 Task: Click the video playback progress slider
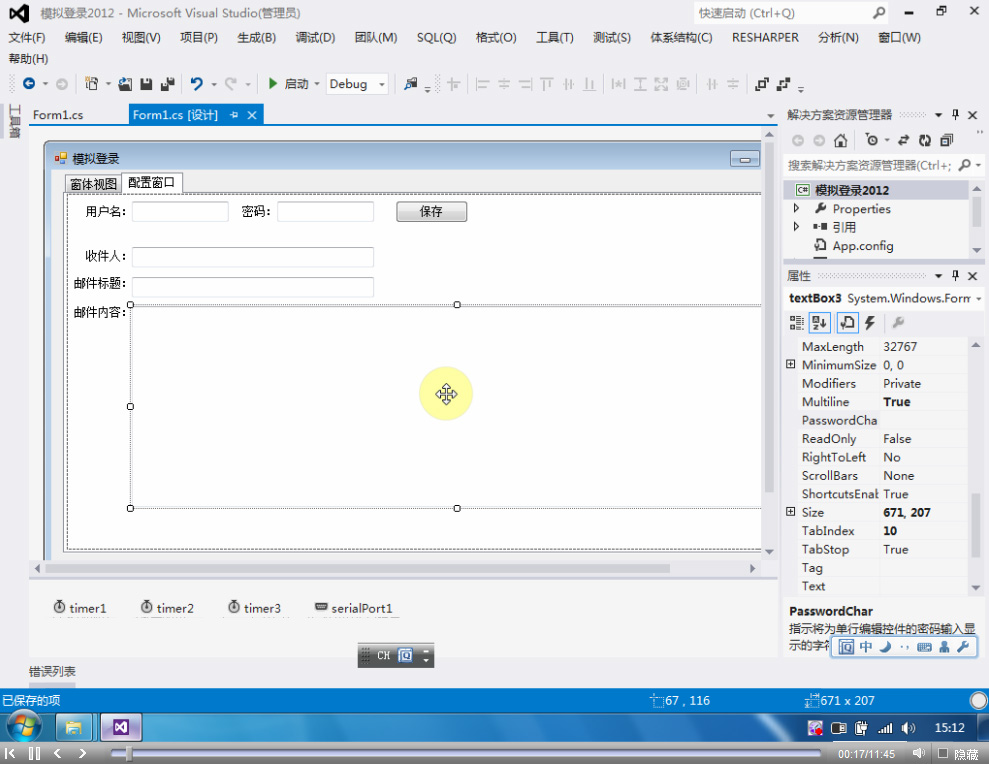pos(470,753)
